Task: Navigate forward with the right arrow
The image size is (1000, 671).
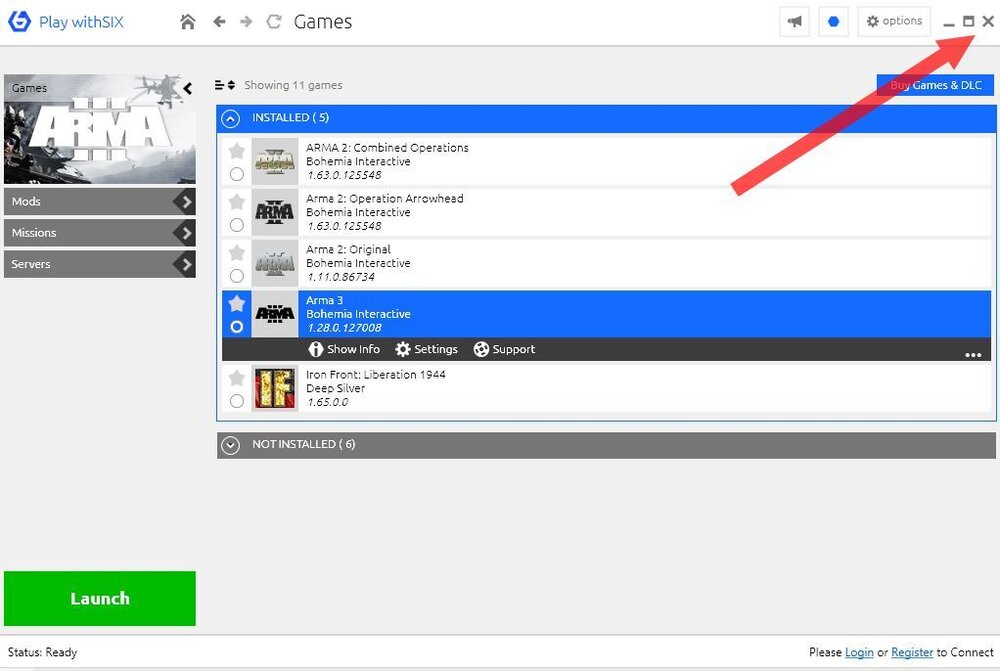Action: pos(246,22)
